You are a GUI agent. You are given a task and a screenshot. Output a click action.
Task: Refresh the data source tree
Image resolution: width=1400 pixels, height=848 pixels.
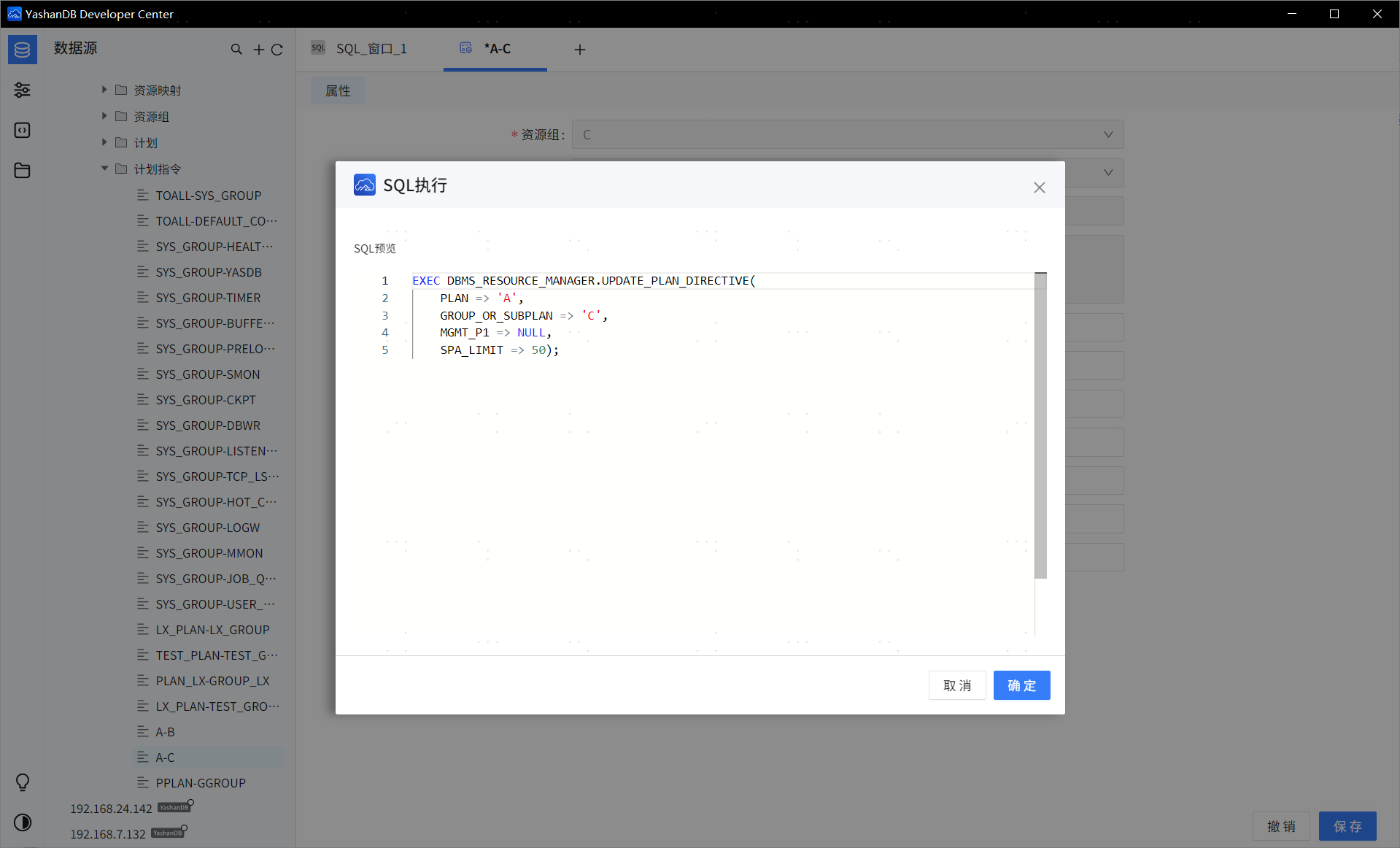click(x=278, y=49)
